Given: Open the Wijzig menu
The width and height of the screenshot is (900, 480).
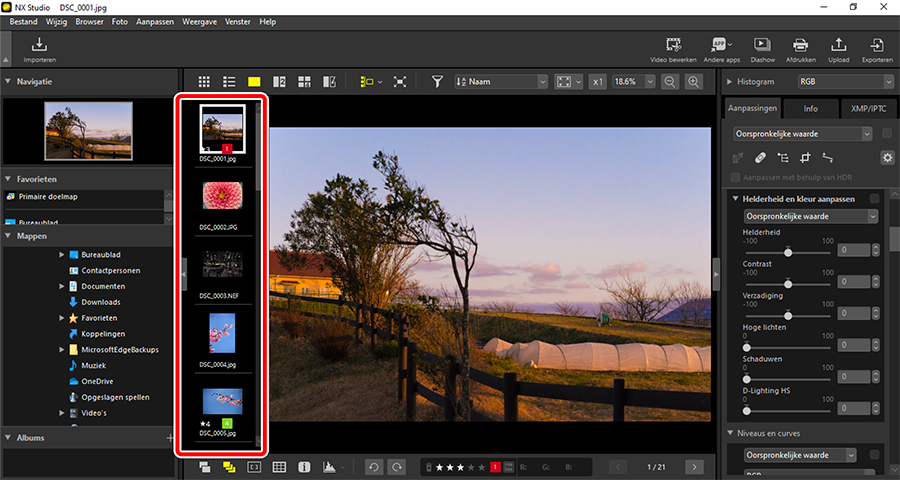Looking at the screenshot, I should [x=57, y=22].
